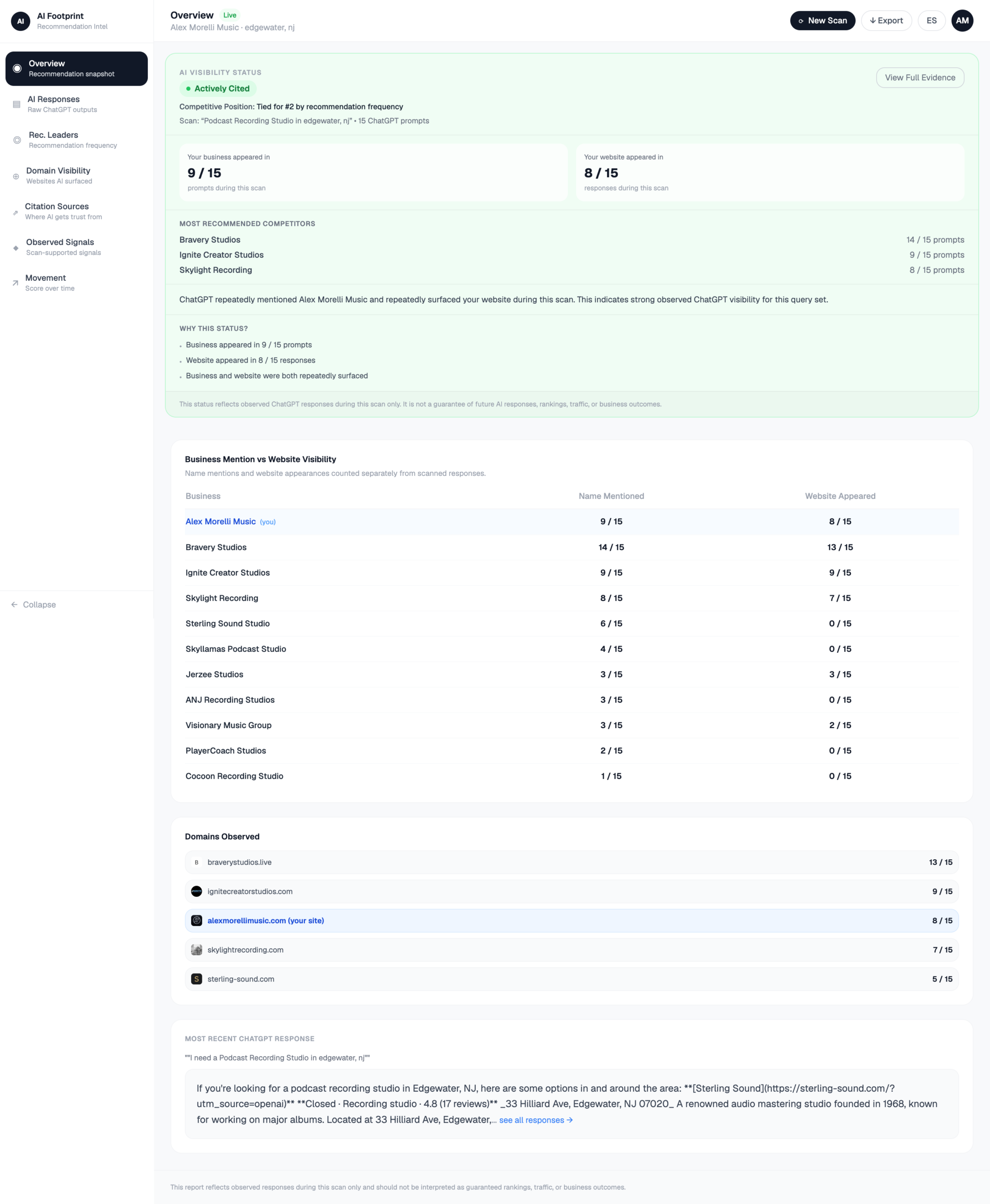Click Sterling Sound Studio row
The height and width of the screenshot is (1204, 990).
(571, 623)
